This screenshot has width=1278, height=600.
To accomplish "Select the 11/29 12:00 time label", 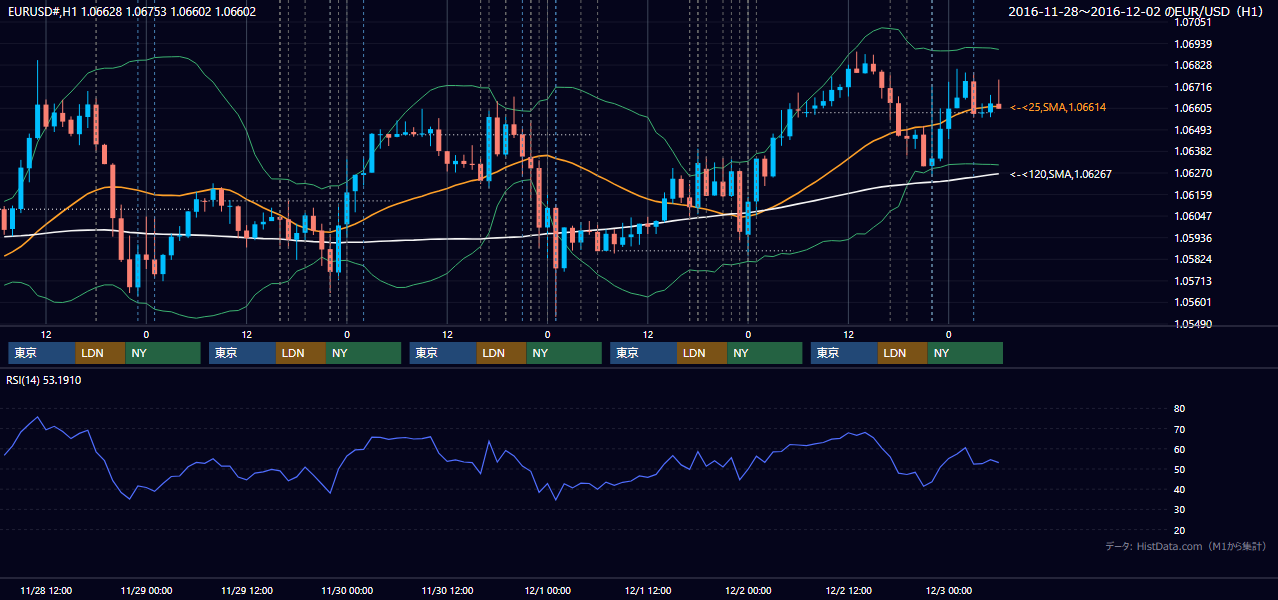I will tap(247, 590).
